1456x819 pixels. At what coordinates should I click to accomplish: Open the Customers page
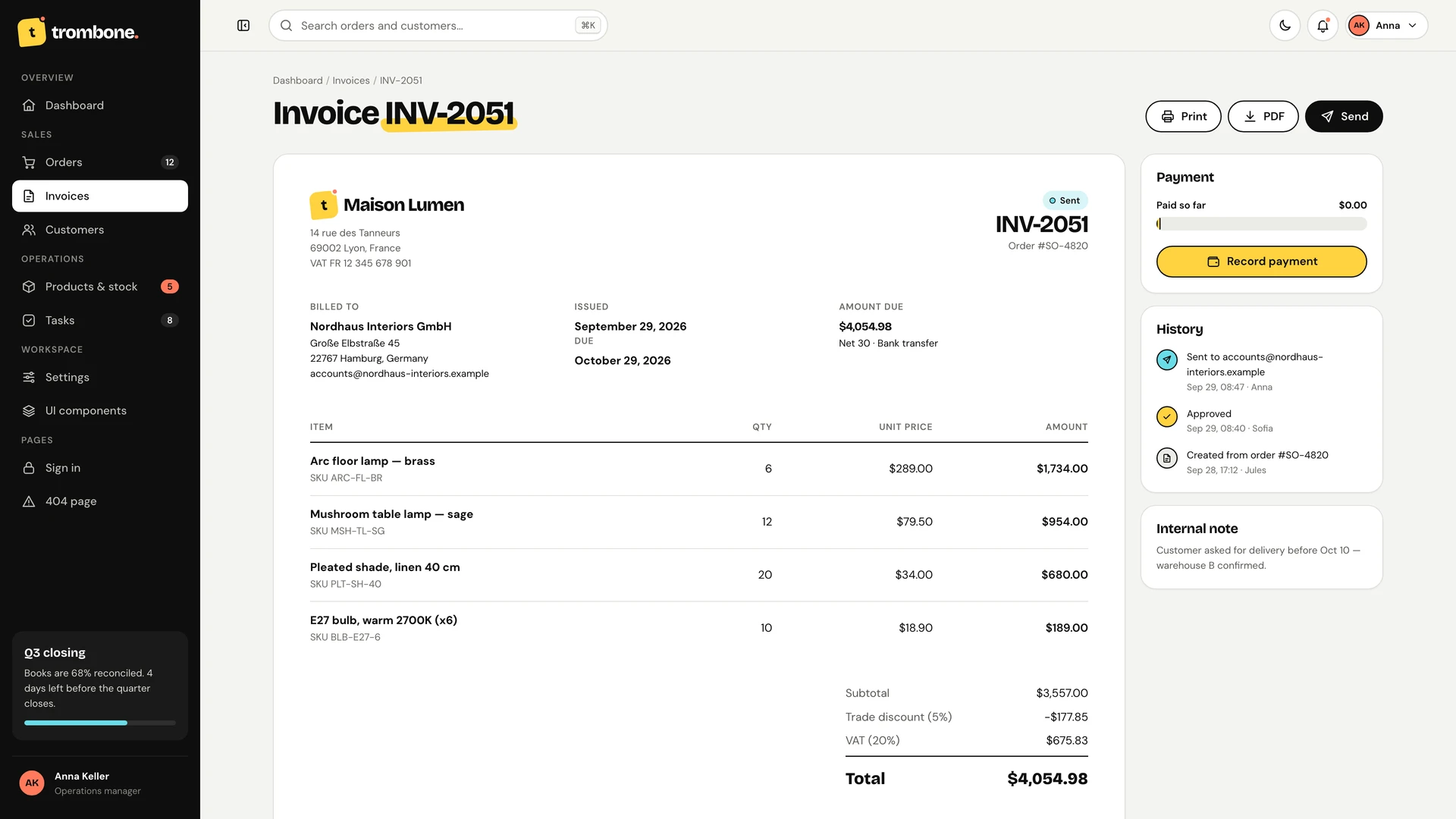click(x=100, y=230)
